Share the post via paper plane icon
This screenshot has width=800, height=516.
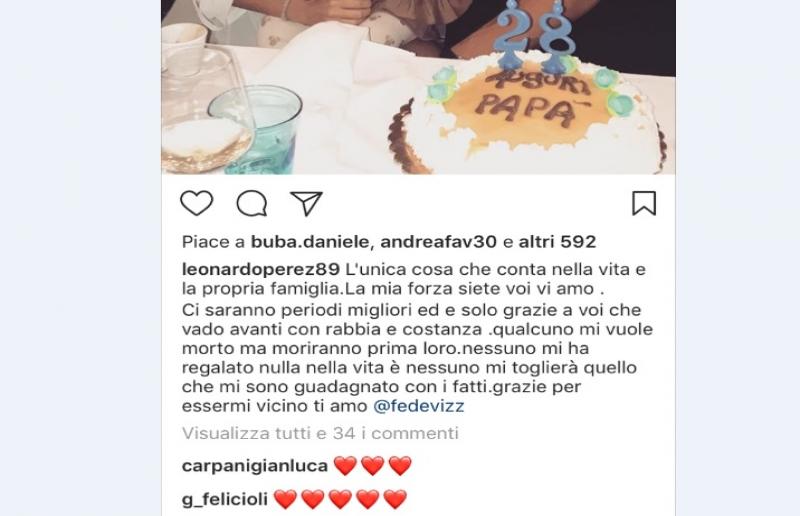click(x=306, y=203)
